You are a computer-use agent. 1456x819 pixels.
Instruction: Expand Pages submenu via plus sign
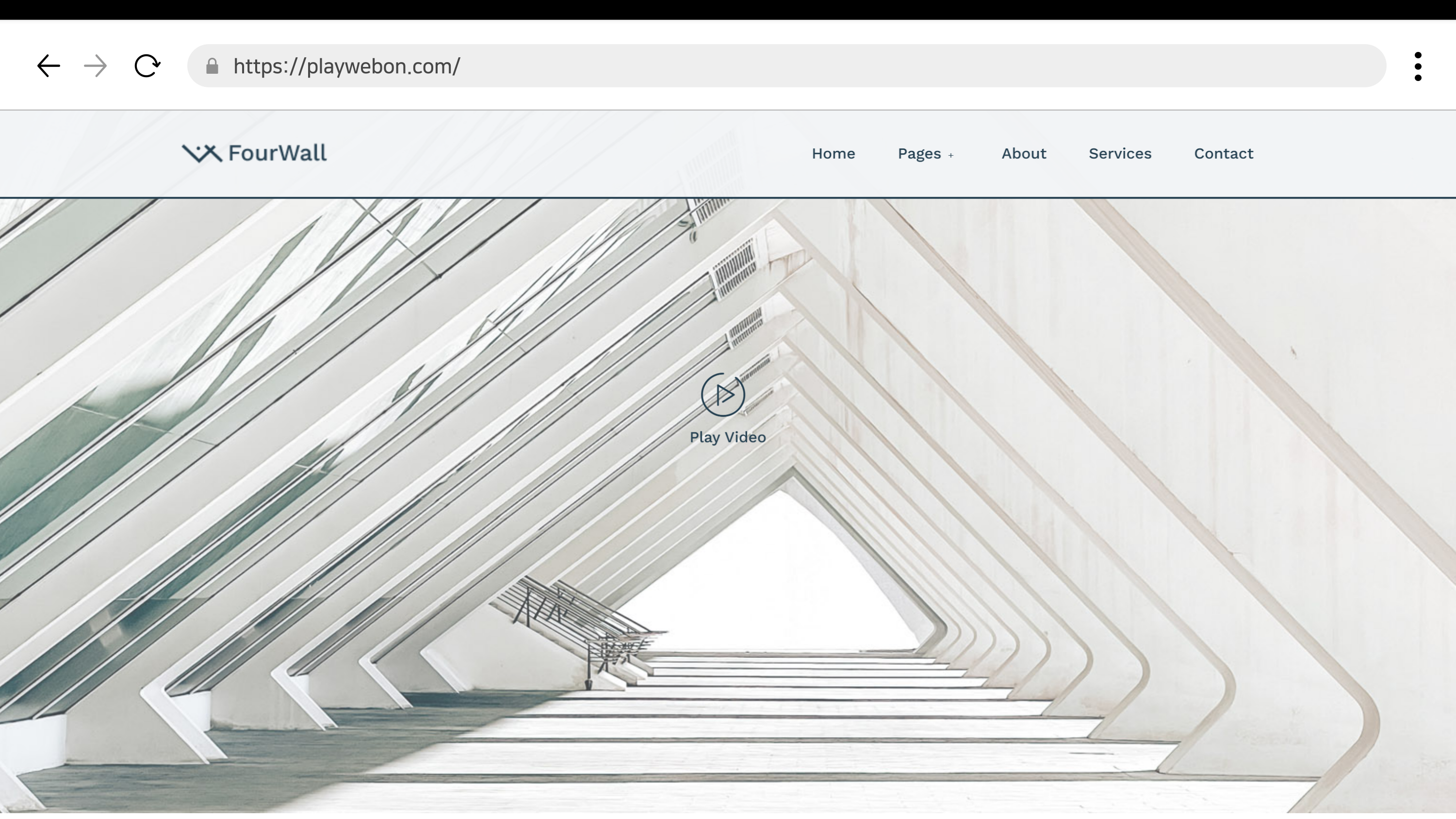coord(951,155)
